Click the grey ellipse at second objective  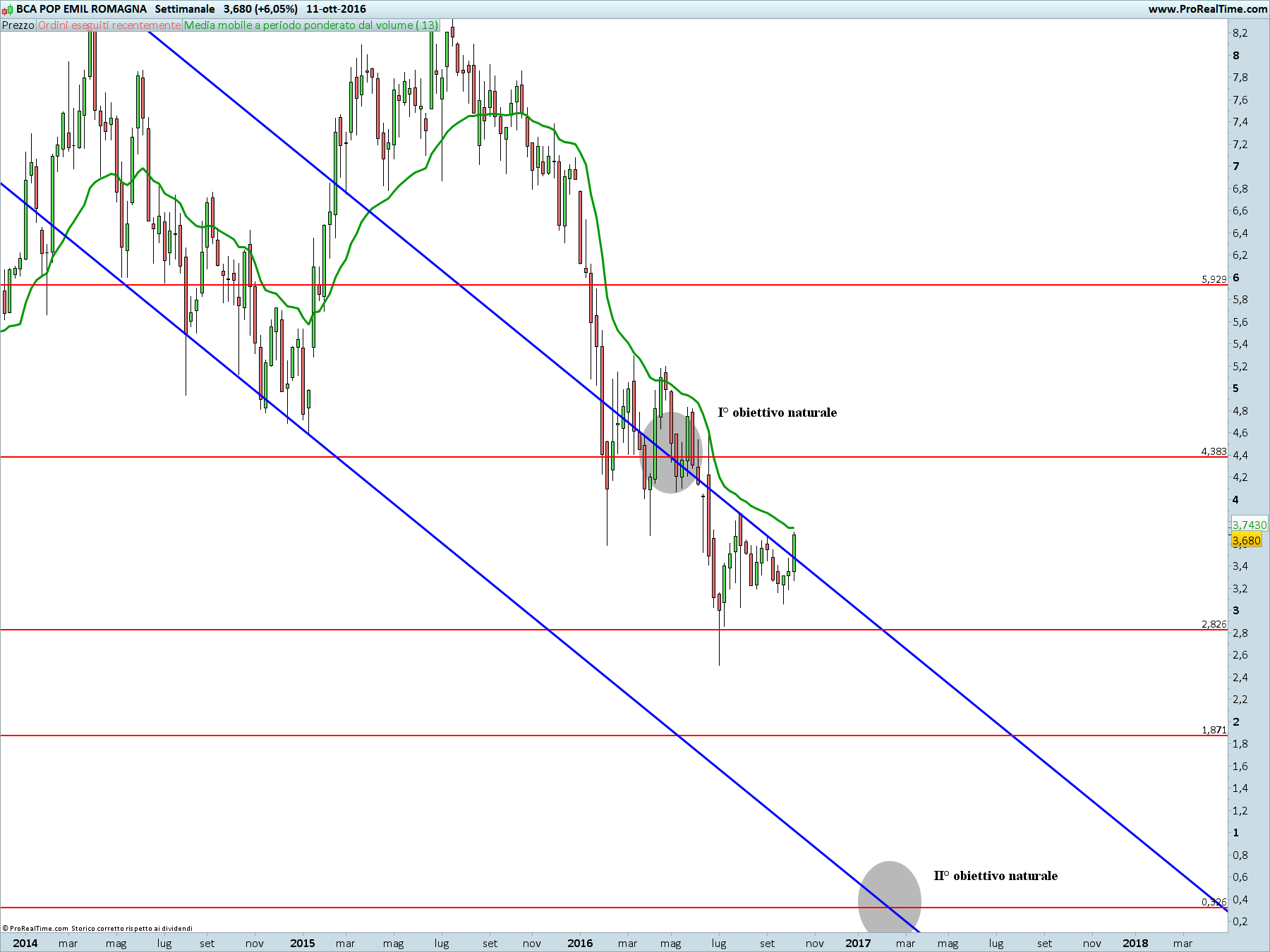890,897
